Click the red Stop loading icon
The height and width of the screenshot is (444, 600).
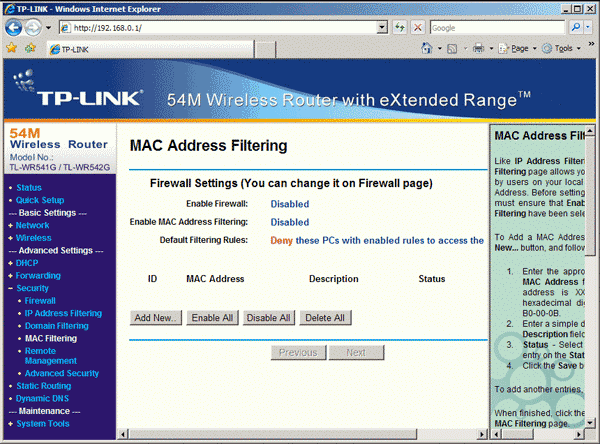pos(418,28)
